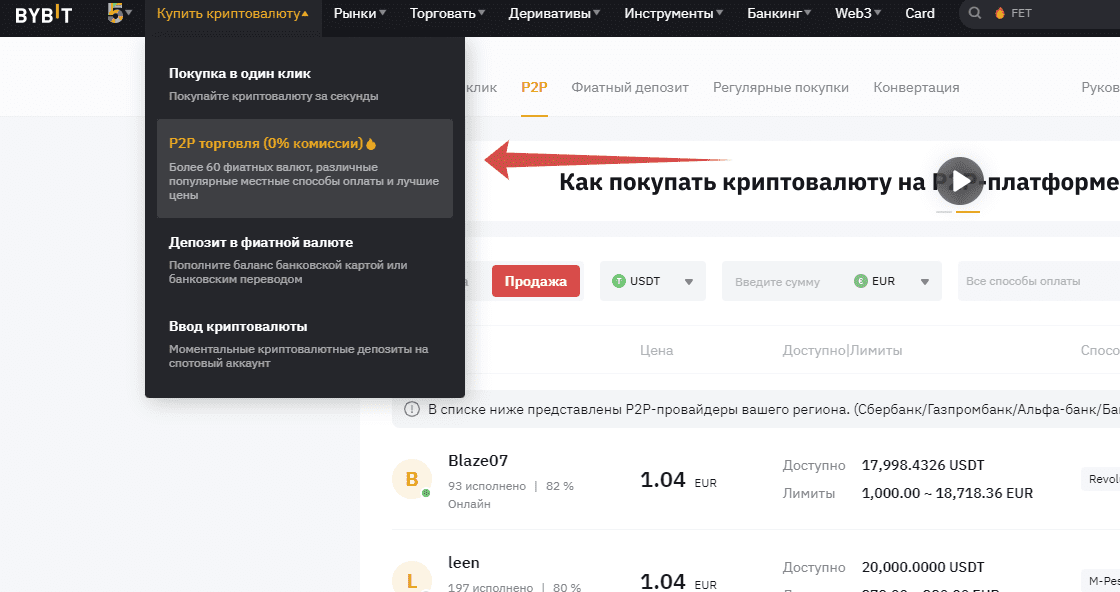Click the 17,998.4326 USDT available amount
Image resolution: width=1120 pixels, height=592 pixels.
point(923,466)
